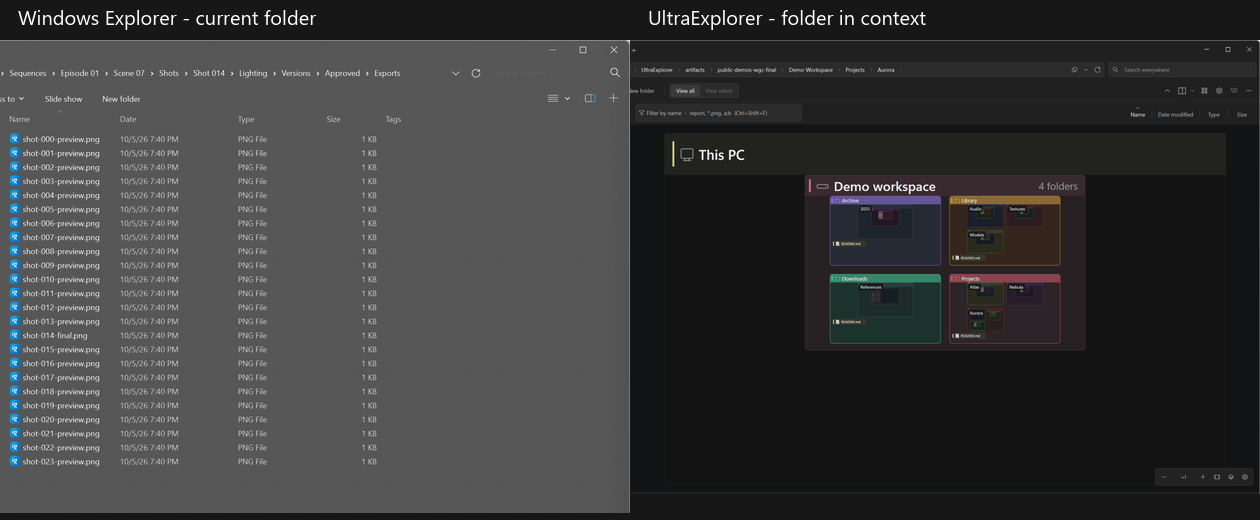Image resolution: width=1260 pixels, height=520 pixels.
Task: Open the Nebula subfolder inside Projects
Action: tap(1025, 294)
